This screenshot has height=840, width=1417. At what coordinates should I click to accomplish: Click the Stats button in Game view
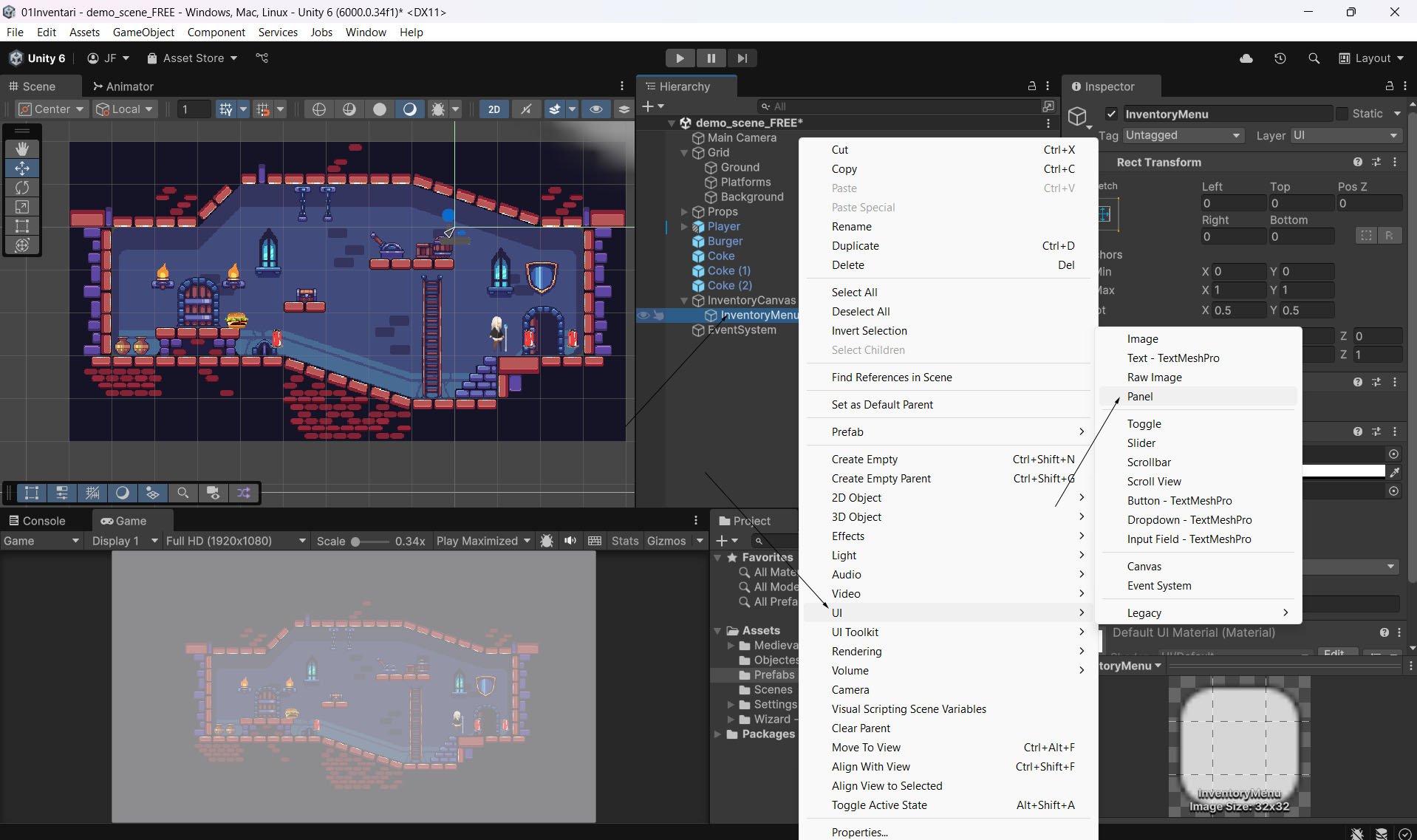[624, 541]
